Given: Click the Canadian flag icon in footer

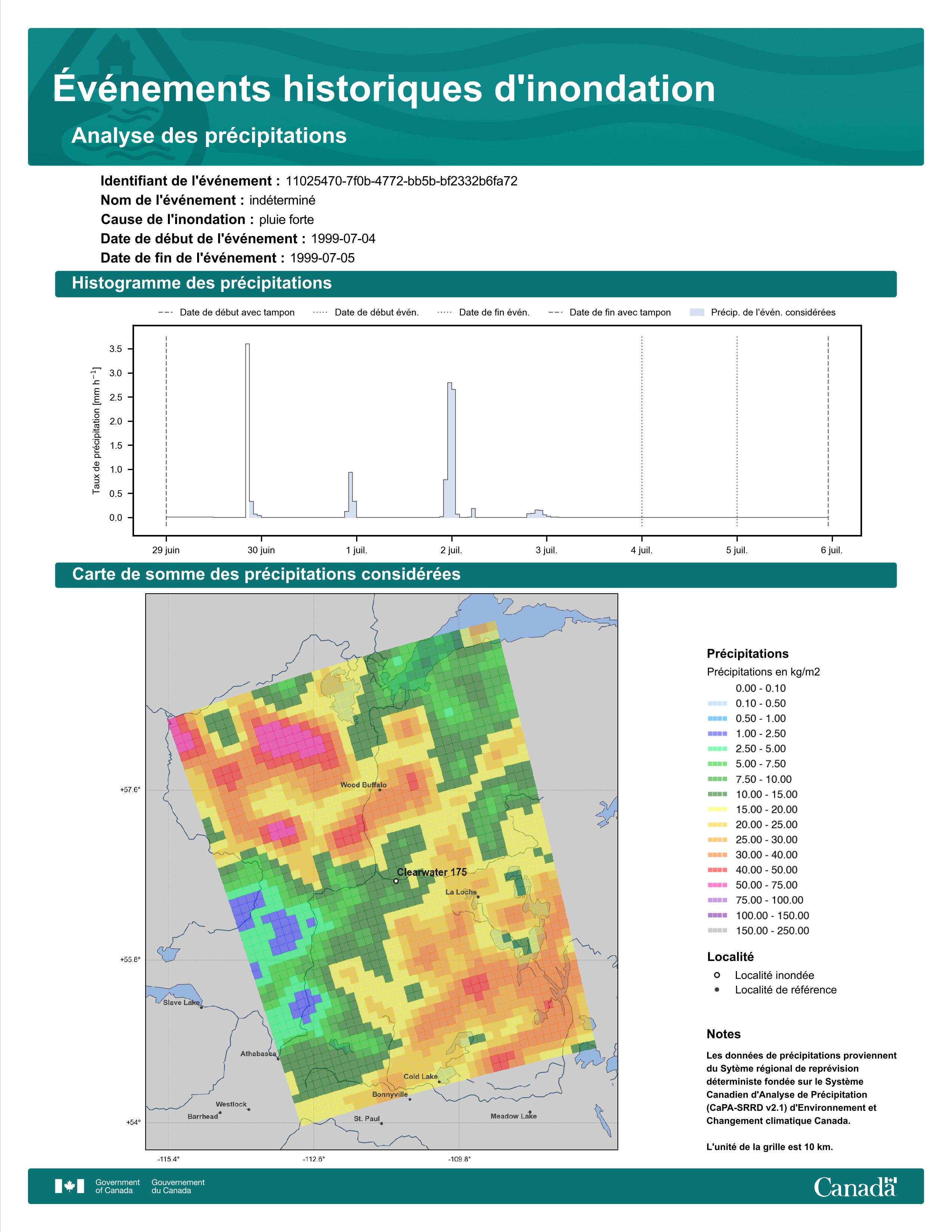Looking at the screenshot, I should [69, 1186].
